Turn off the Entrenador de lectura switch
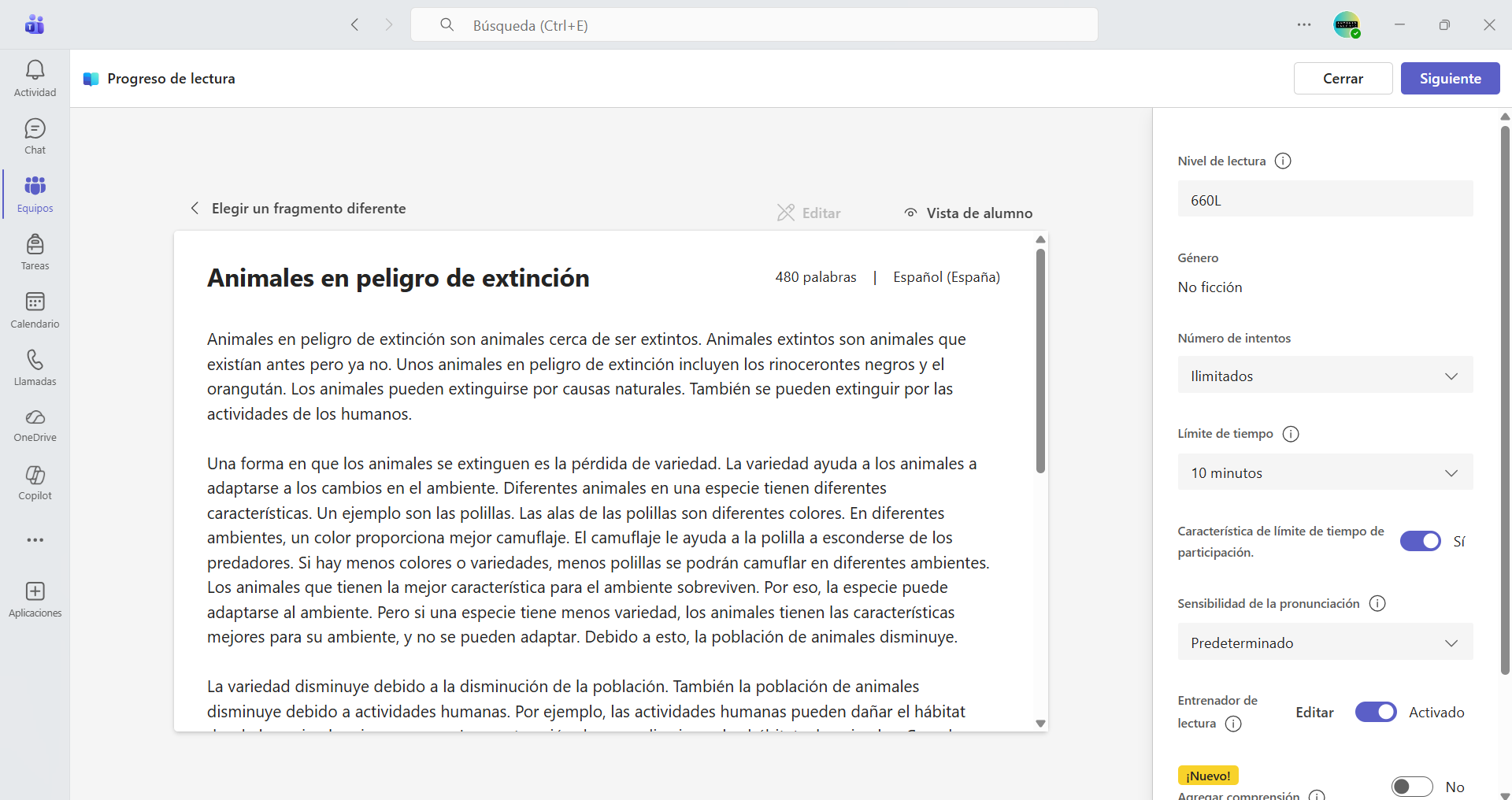This screenshot has height=800, width=1512. (x=1376, y=712)
